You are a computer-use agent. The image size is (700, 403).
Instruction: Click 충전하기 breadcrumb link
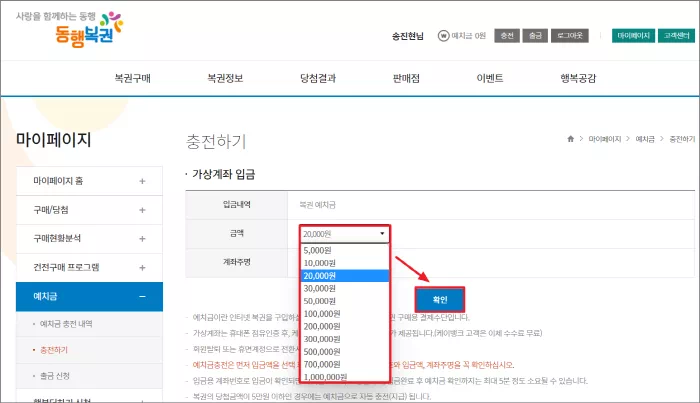click(x=682, y=139)
